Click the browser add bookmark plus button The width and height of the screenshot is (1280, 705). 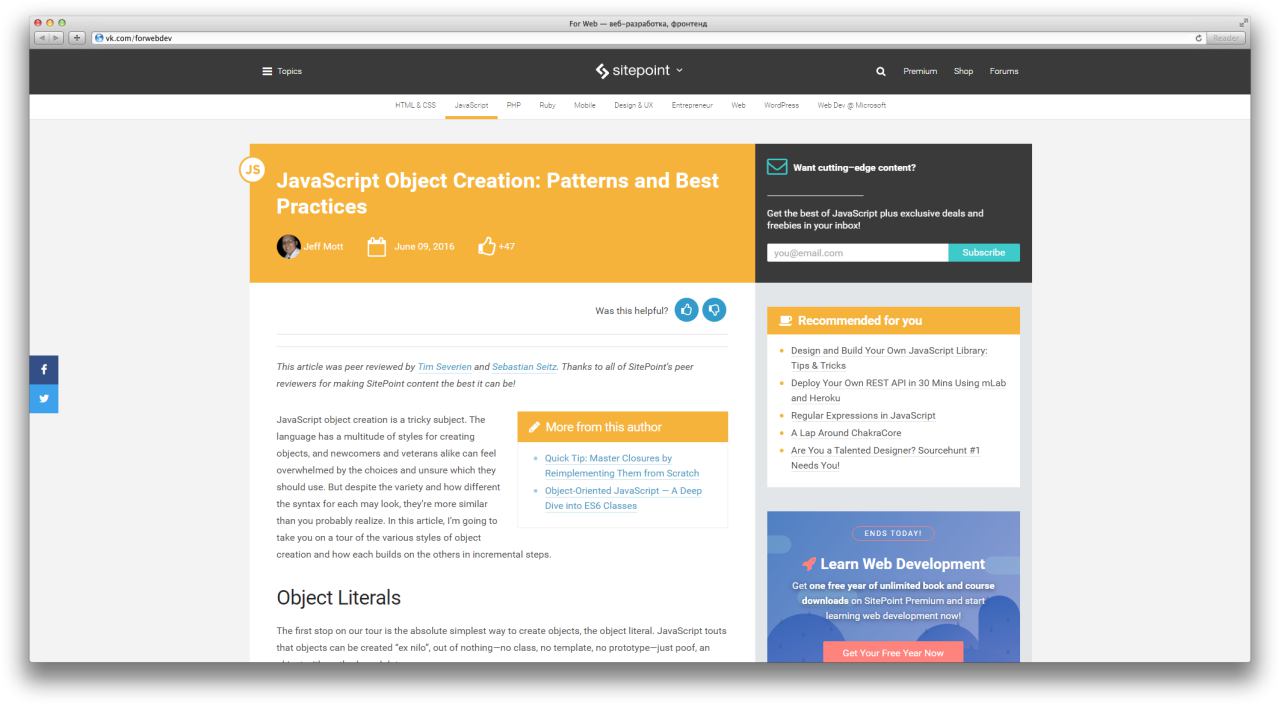coord(77,38)
